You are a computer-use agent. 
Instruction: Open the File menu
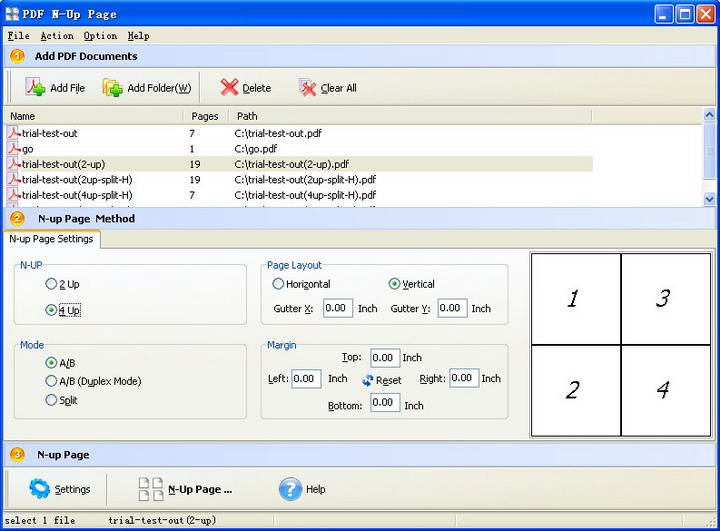point(19,36)
